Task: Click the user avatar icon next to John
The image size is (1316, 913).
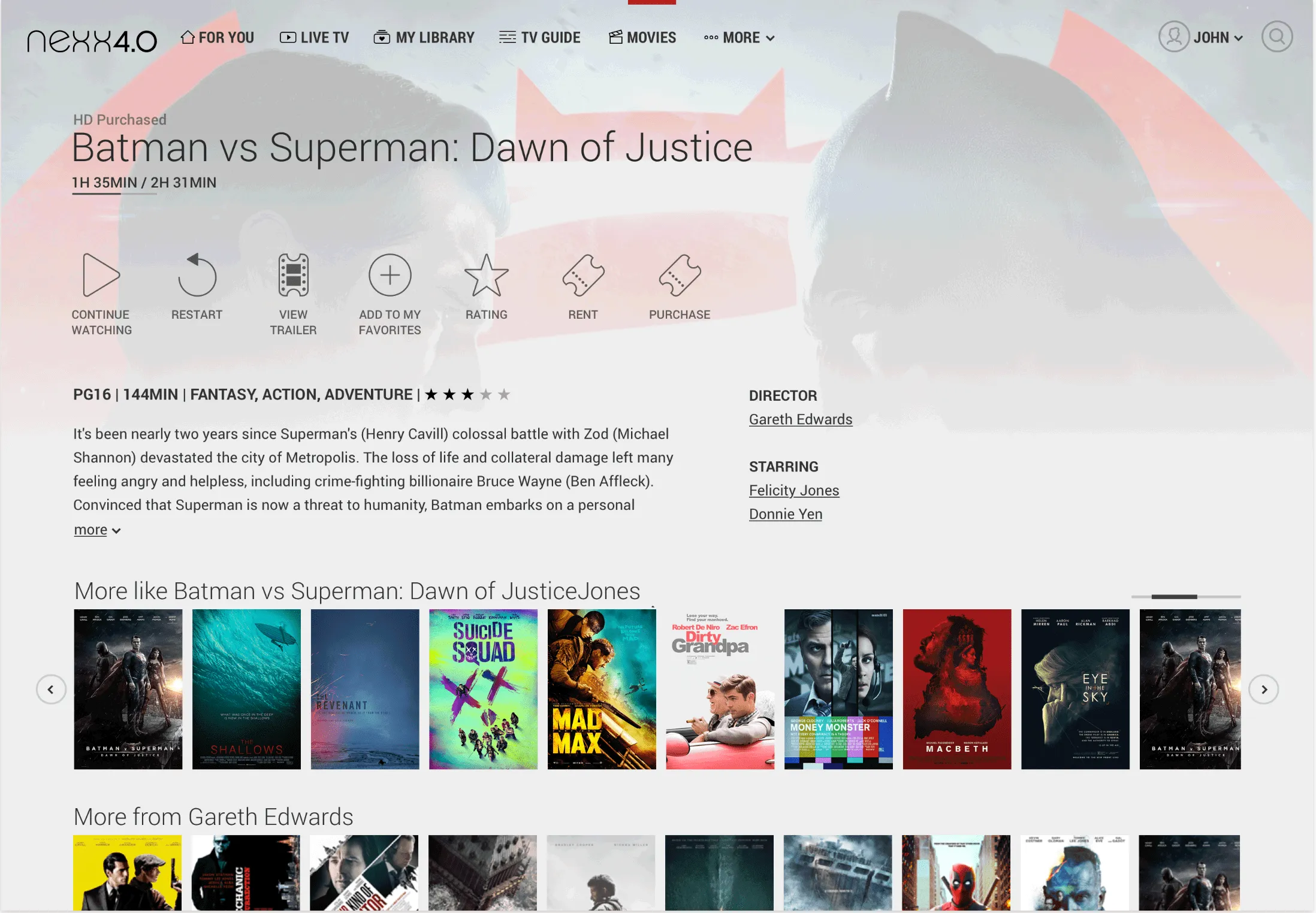Action: click(1173, 37)
